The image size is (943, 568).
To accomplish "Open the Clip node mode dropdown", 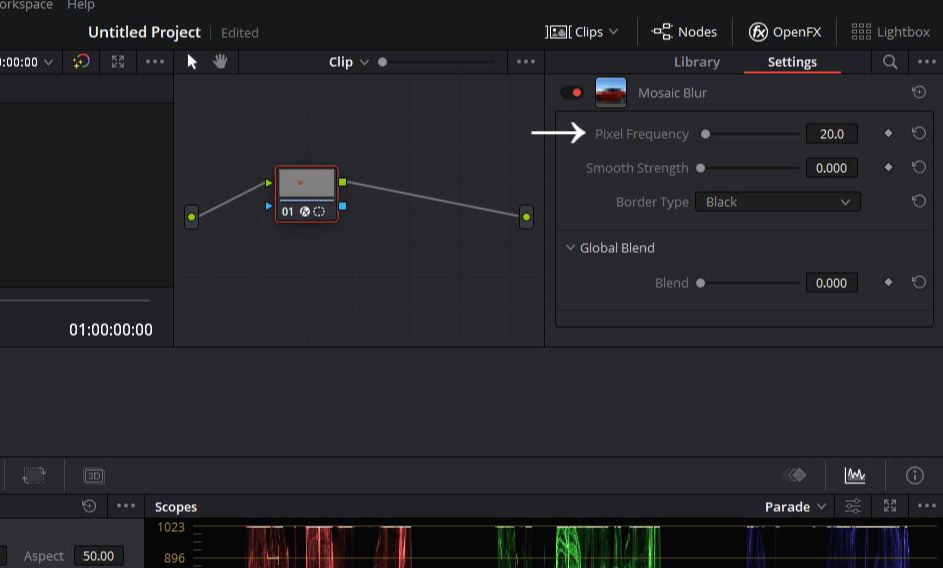I will click(349, 62).
